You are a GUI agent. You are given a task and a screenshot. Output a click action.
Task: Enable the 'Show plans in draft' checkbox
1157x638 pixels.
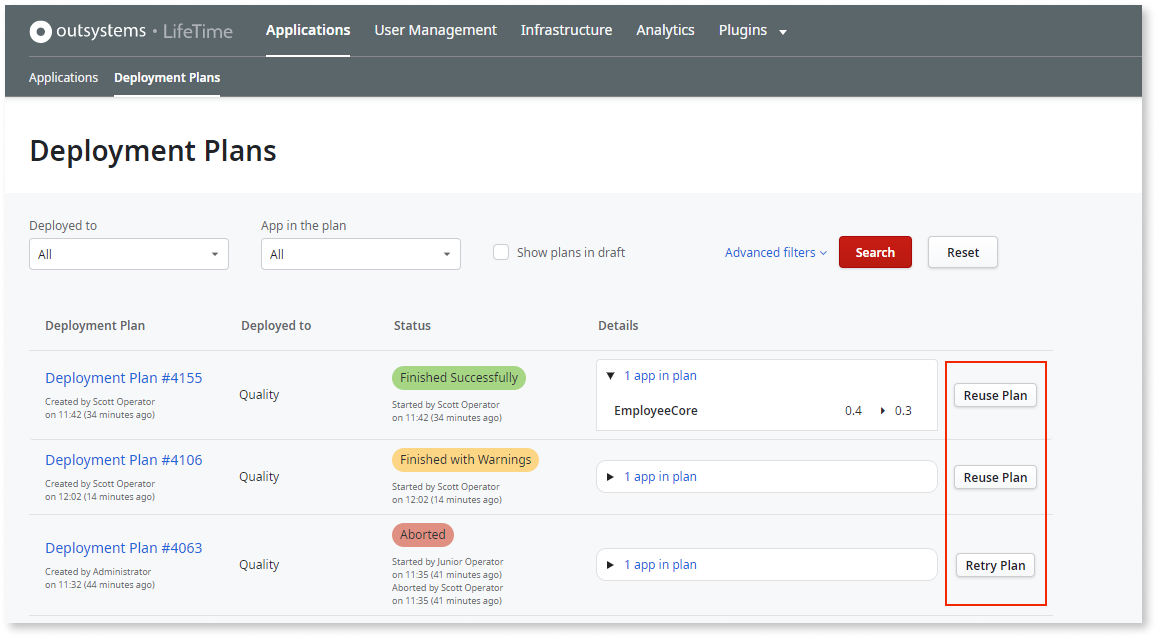(500, 252)
